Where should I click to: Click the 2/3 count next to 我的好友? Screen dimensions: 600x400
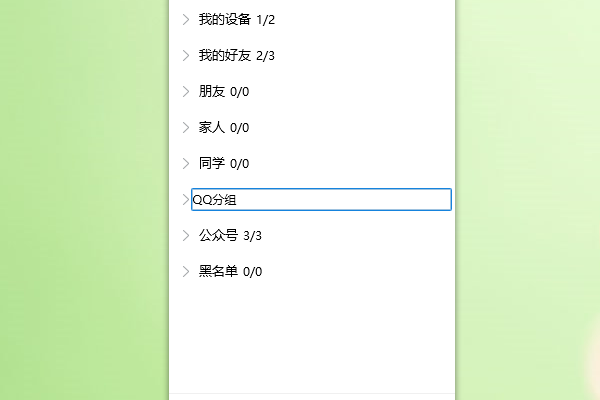[265, 55]
